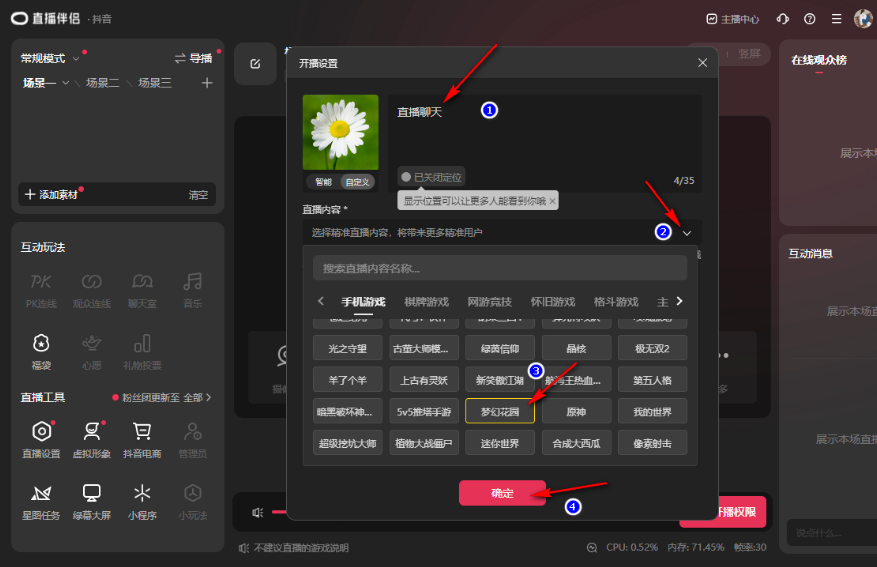
Task: Open the 管理员 administrator tool
Action: point(192,440)
